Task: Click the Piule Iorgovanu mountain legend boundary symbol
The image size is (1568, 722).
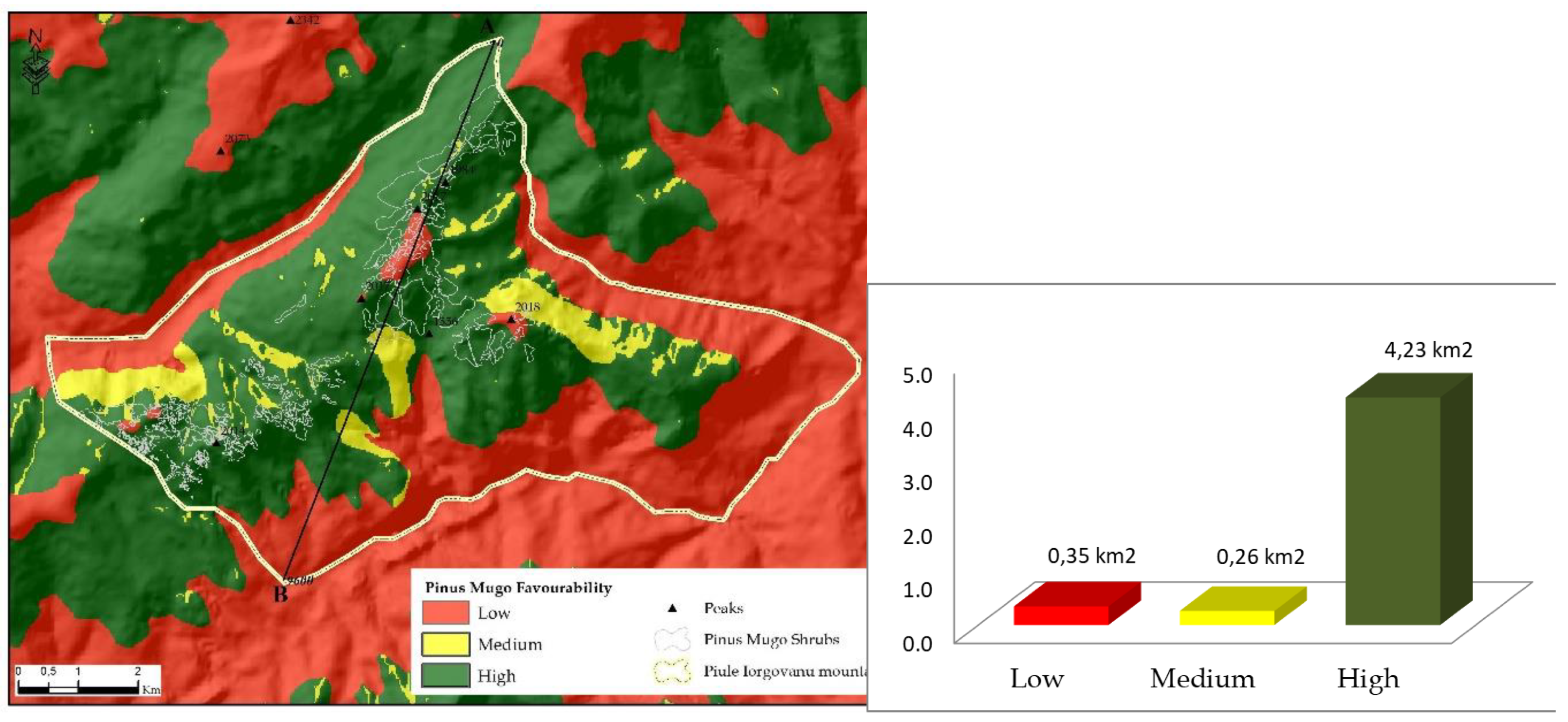Action: pos(672,671)
